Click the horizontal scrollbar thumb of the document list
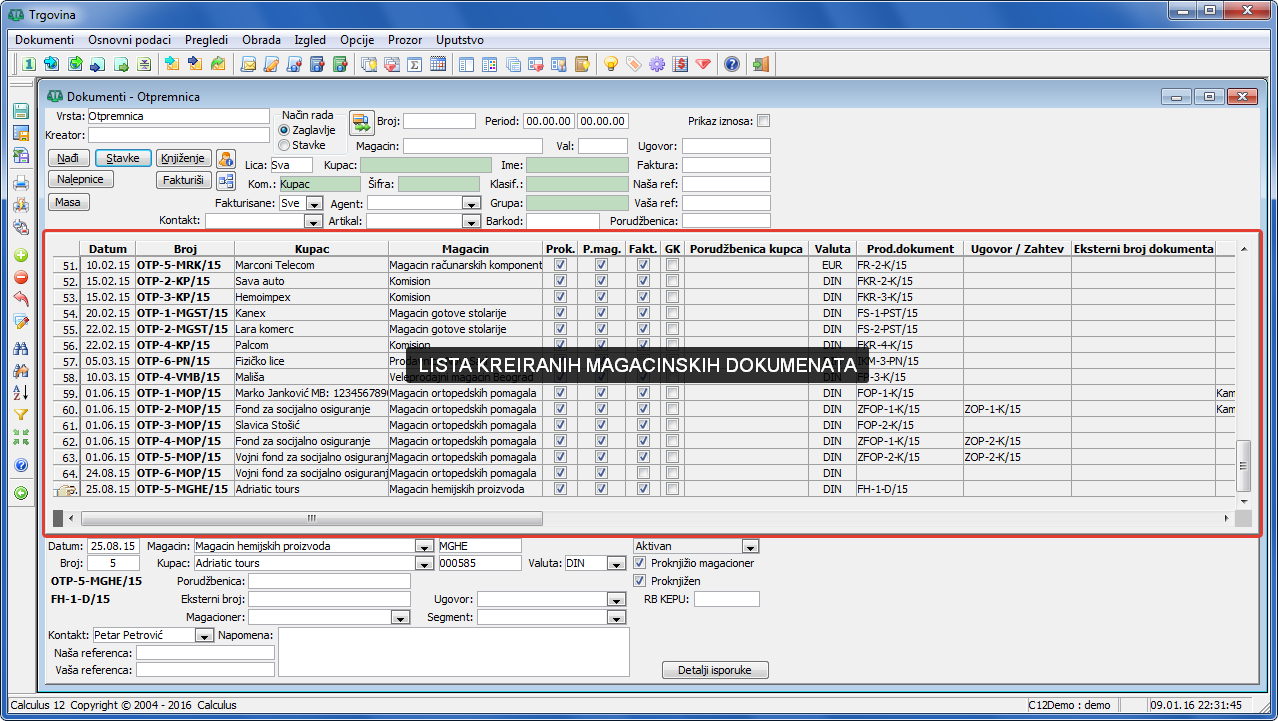 click(x=312, y=518)
